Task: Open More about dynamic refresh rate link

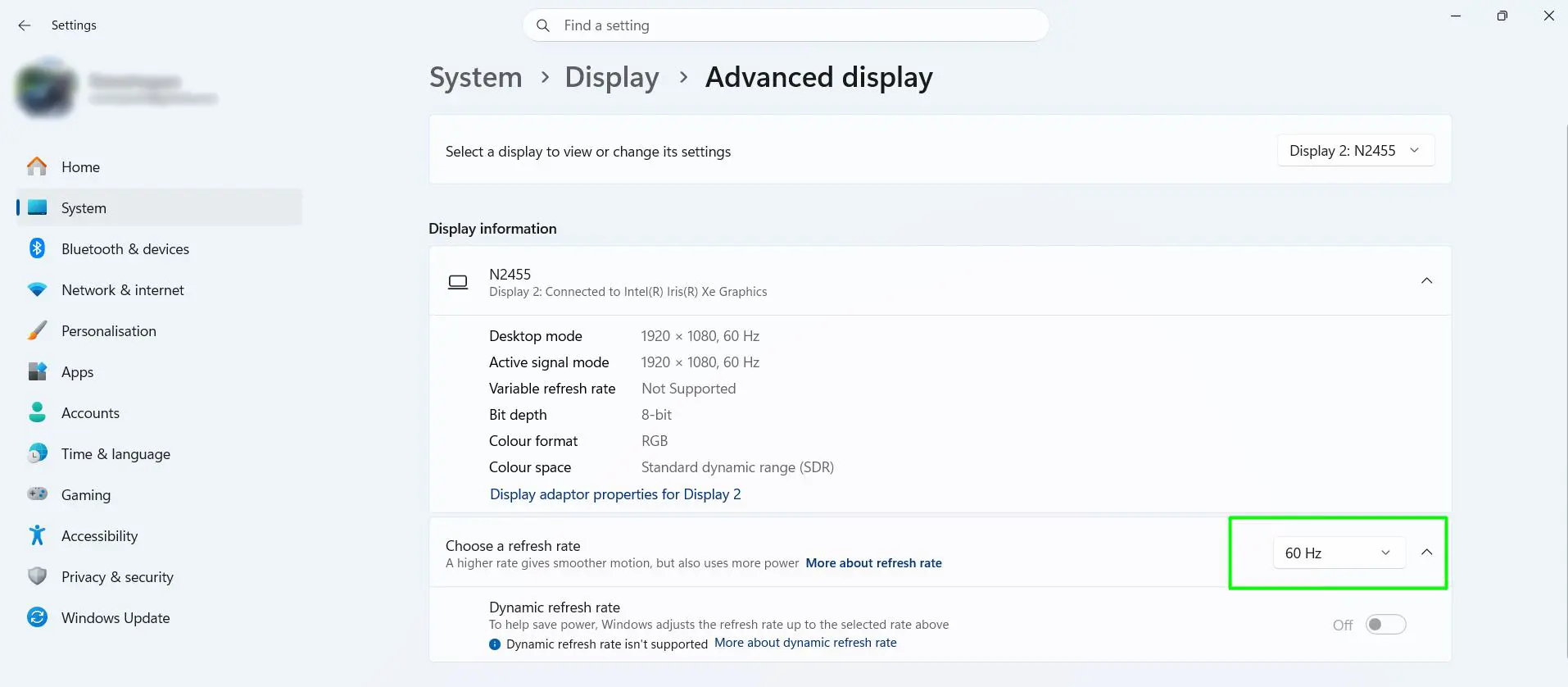Action: pyautogui.click(x=805, y=643)
